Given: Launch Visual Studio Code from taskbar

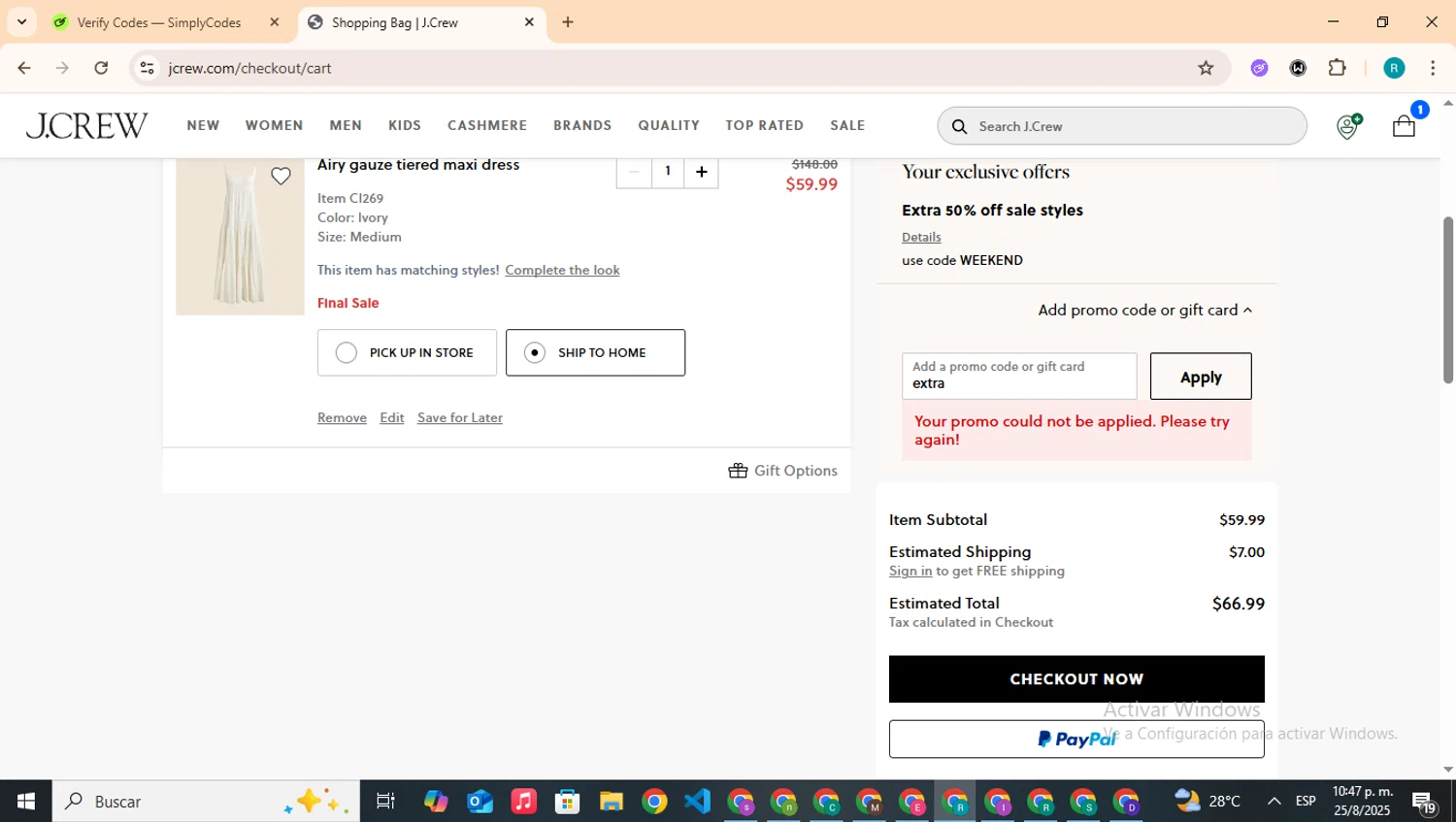Looking at the screenshot, I should [x=697, y=802].
